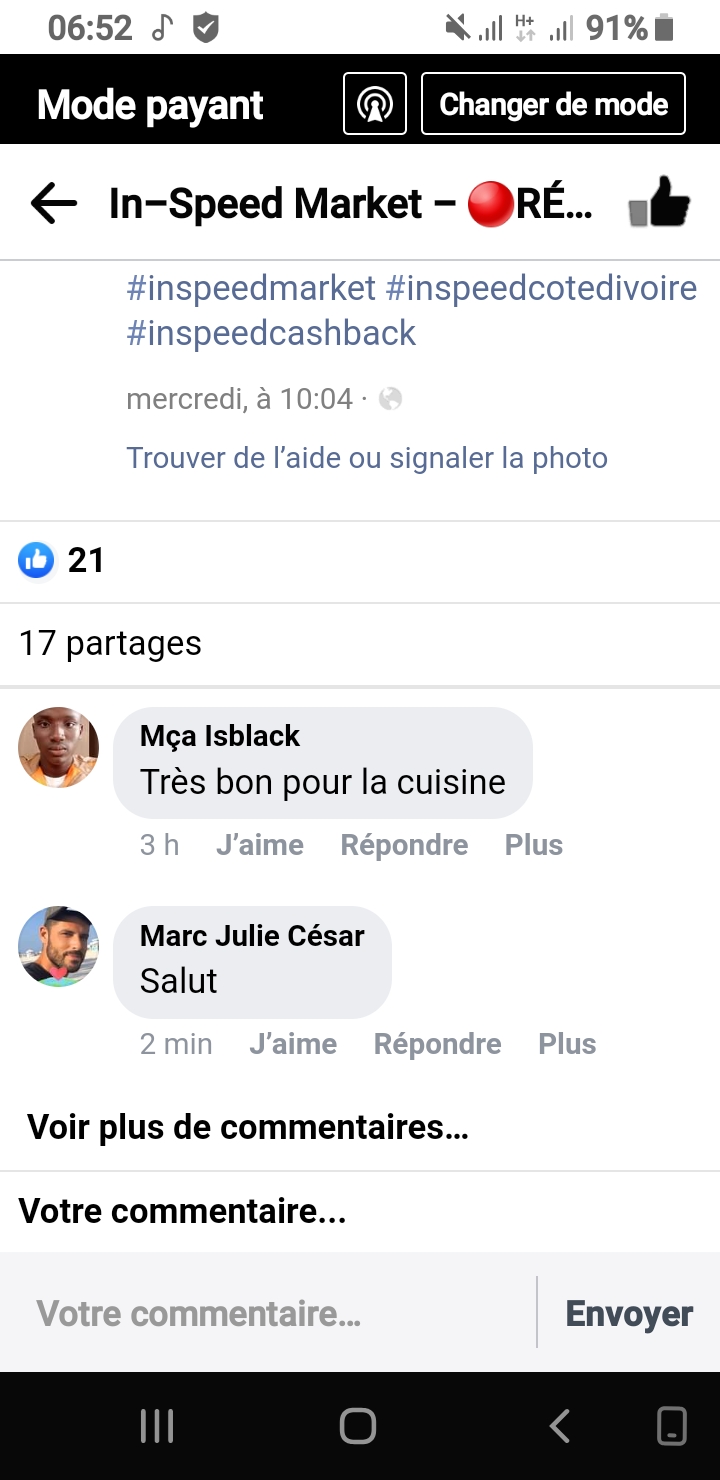Tap Android back navigation chevron
The width and height of the screenshot is (720, 1480).
pos(560,1425)
